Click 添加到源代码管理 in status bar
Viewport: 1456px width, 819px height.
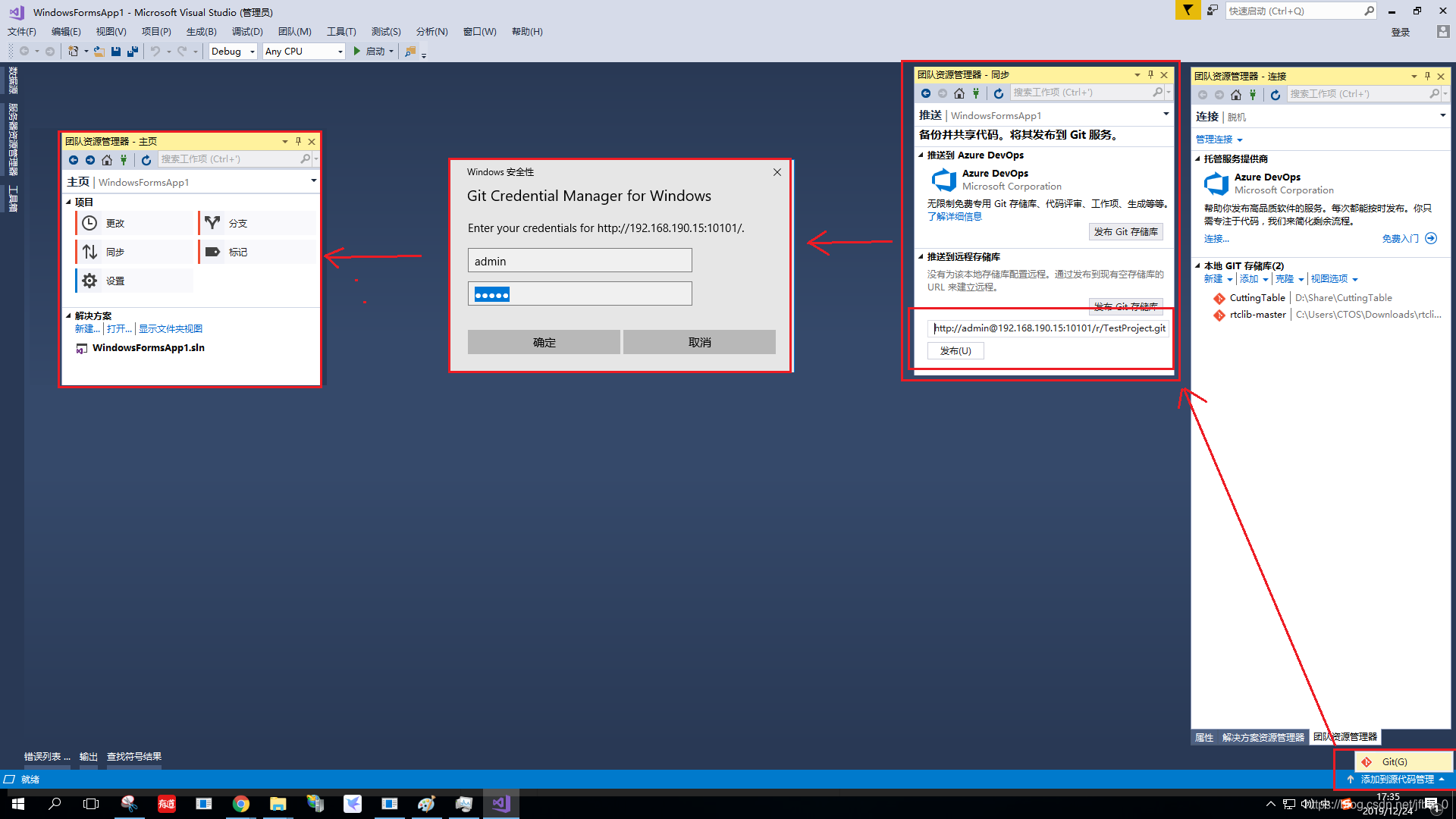[x=1396, y=780]
